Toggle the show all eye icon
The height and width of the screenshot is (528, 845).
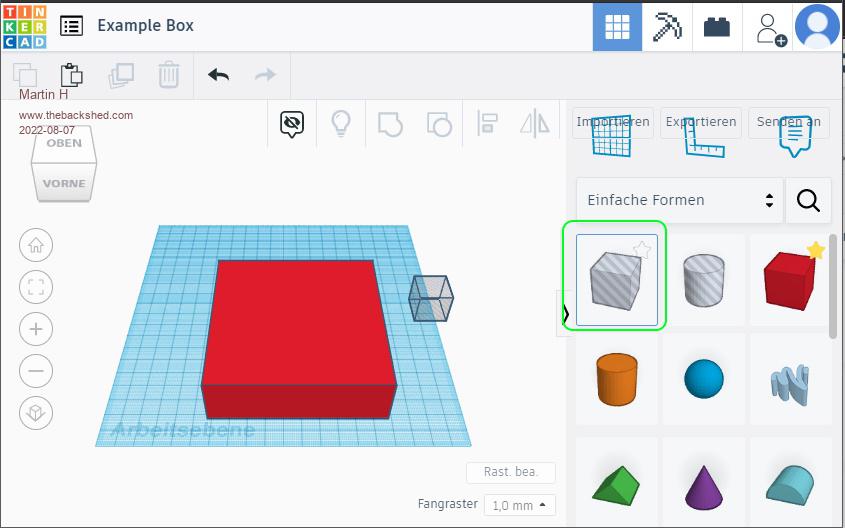[292, 124]
